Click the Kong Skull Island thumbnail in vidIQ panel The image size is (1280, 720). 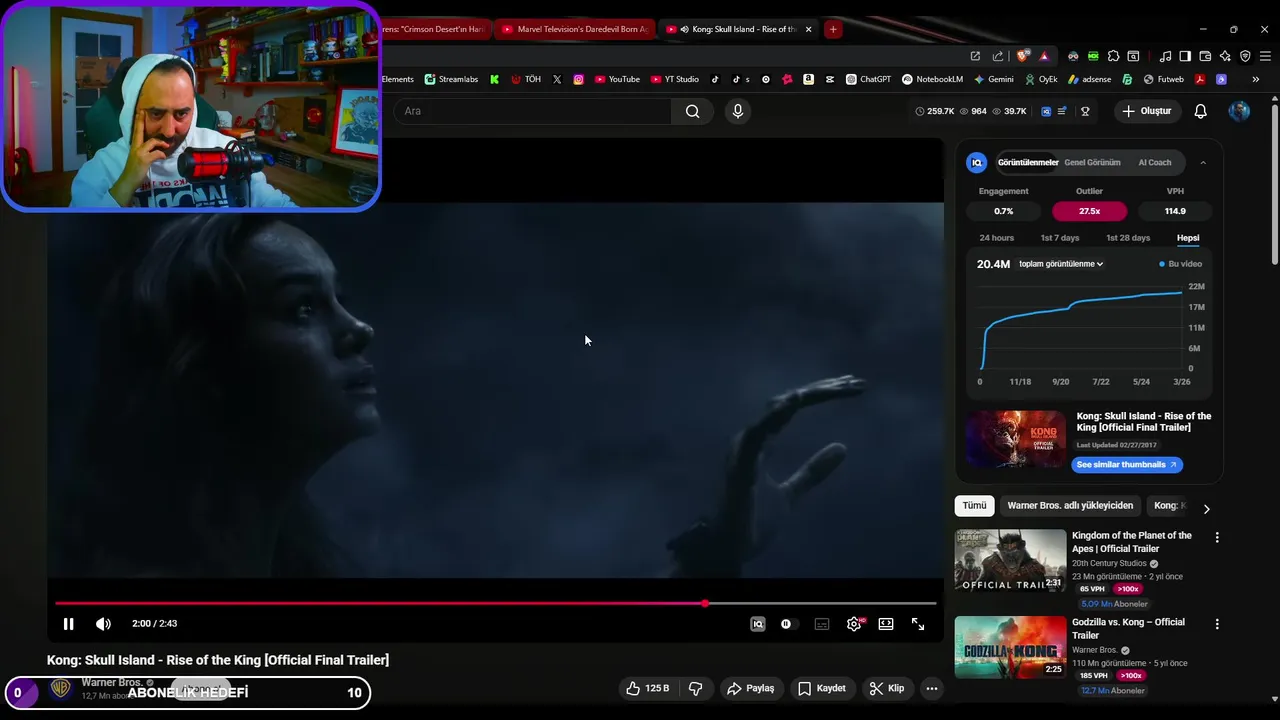click(x=1015, y=438)
